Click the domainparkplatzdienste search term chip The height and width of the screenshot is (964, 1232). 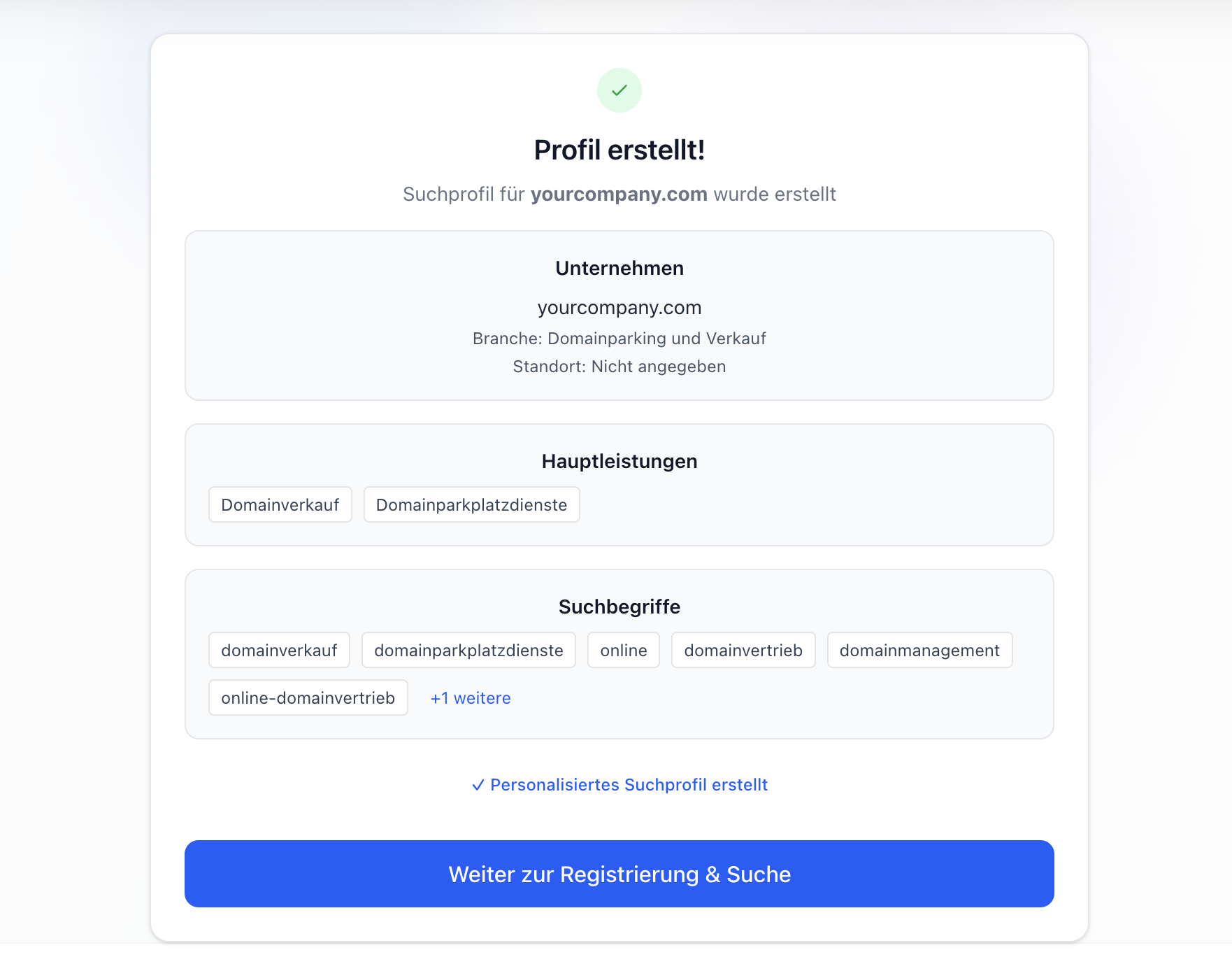pyautogui.click(x=468, y=651)
